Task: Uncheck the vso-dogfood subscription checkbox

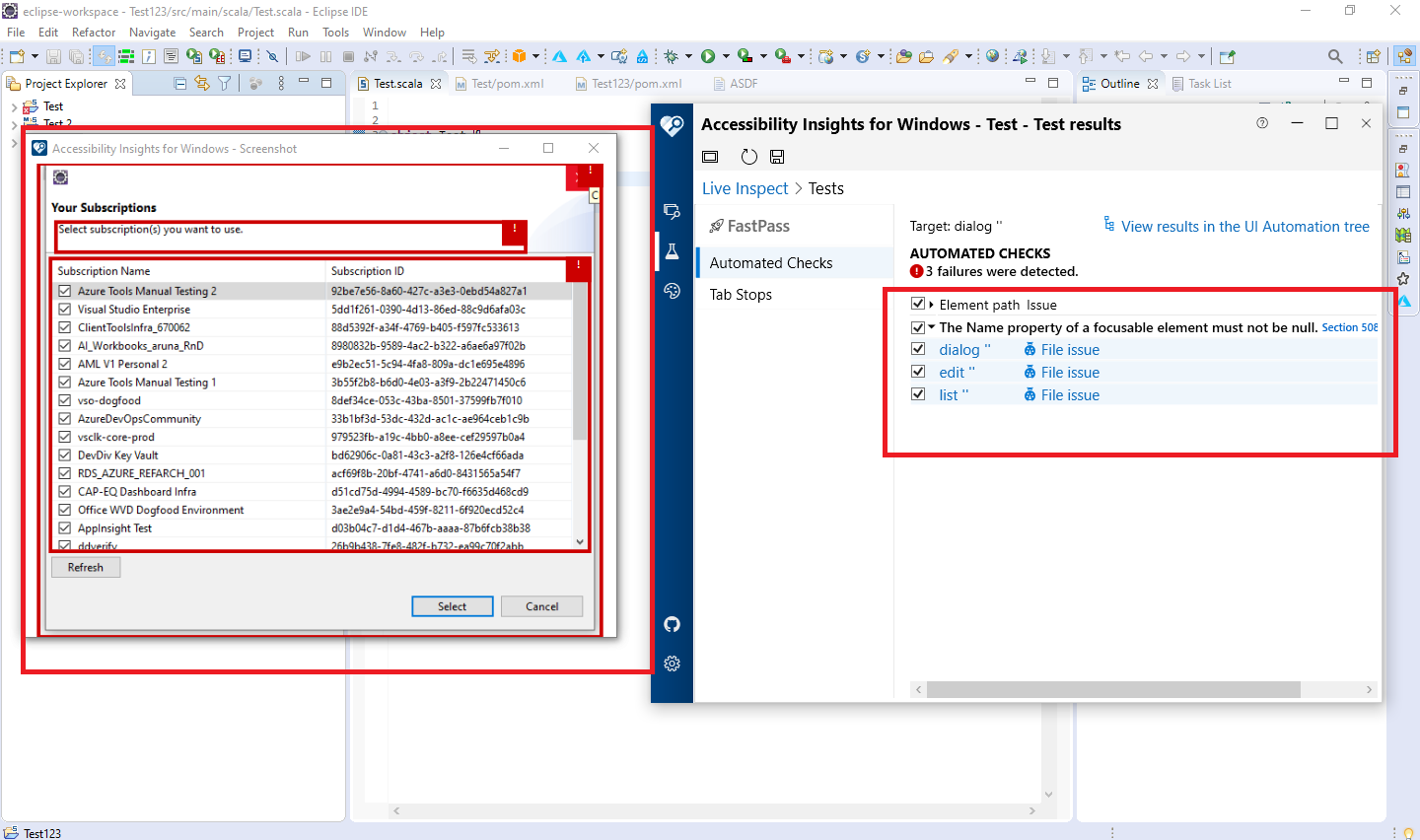Action: click(64, 400)
